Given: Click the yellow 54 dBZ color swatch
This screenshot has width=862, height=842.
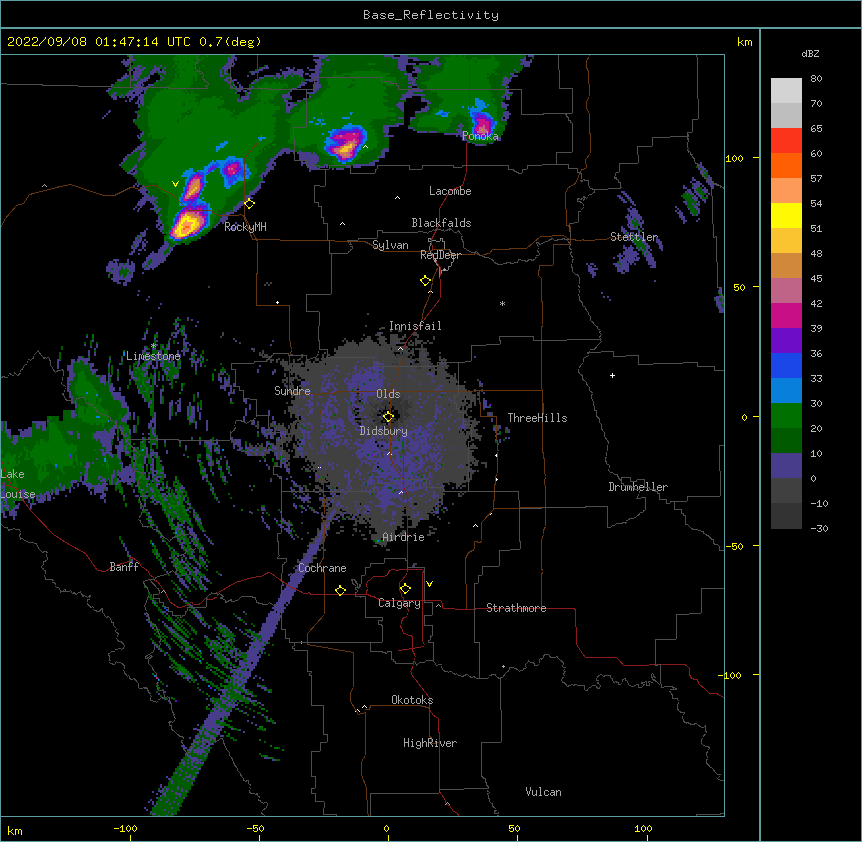Looking at the screenshot, I should pos(786,215).
